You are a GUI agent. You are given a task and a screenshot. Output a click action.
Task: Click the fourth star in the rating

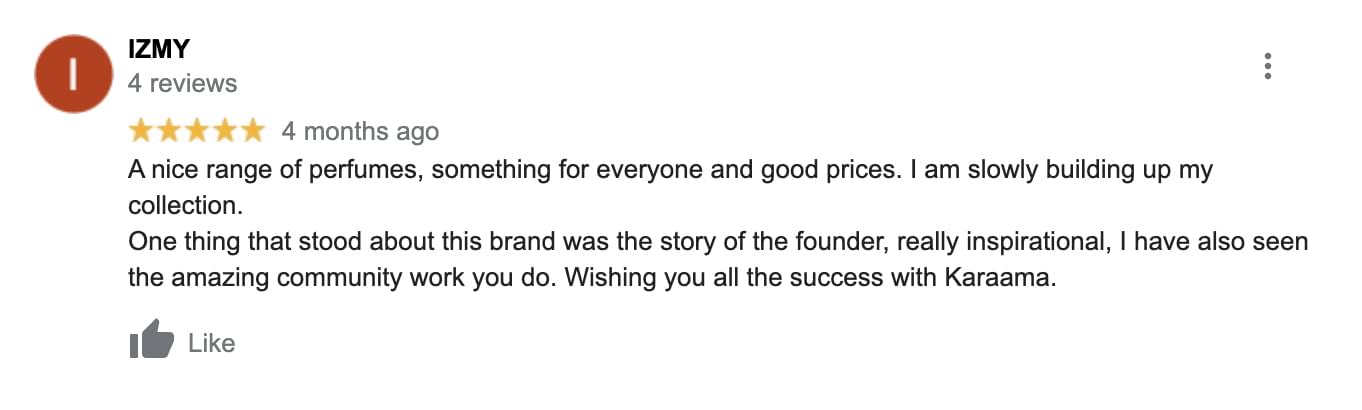pyautogui.click(x=224, y=130)
